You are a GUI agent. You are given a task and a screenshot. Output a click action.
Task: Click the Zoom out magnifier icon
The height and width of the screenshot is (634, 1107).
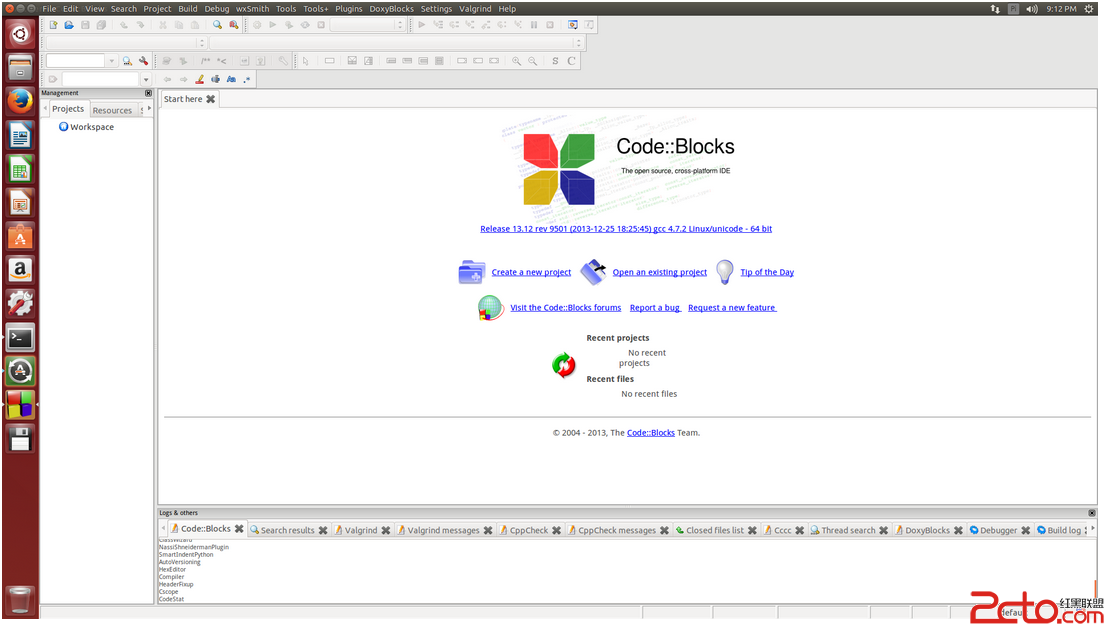point(533,61)
